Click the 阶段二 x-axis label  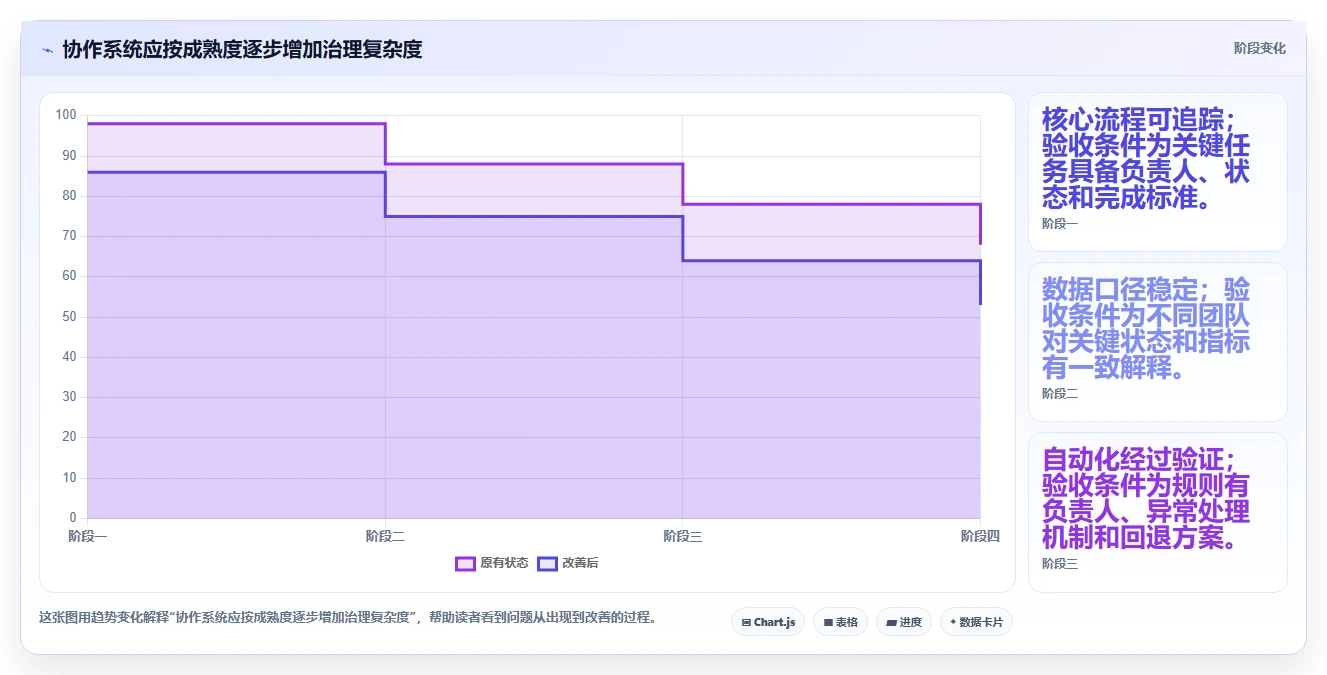click(385, 537)
